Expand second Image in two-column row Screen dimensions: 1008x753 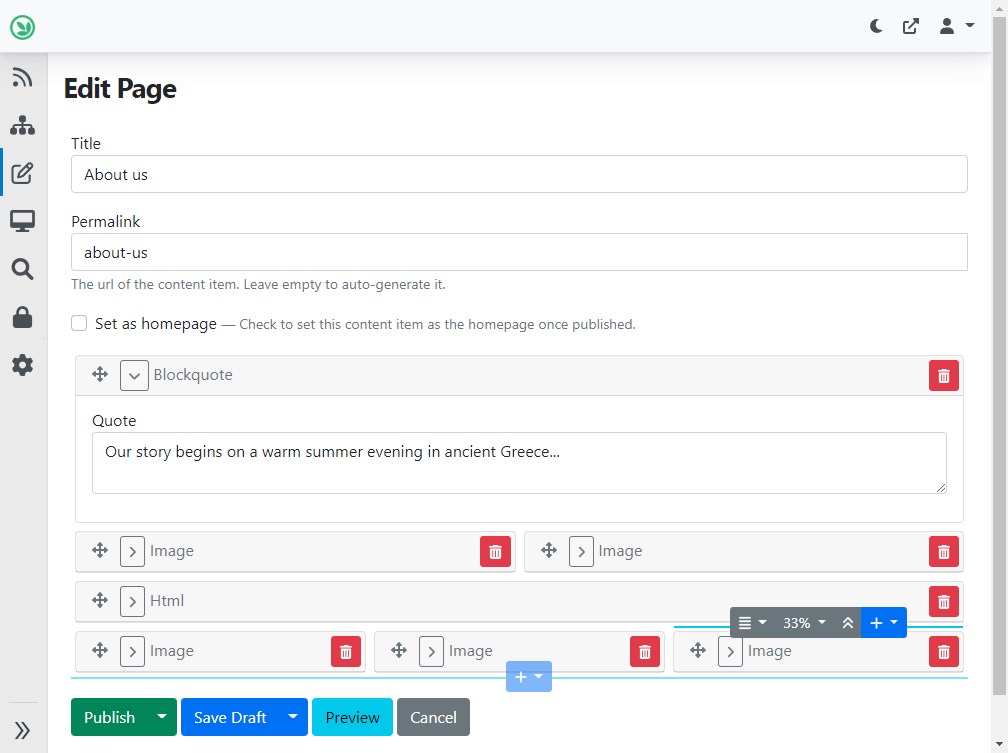pyautogui.click(x=581, y=552)
